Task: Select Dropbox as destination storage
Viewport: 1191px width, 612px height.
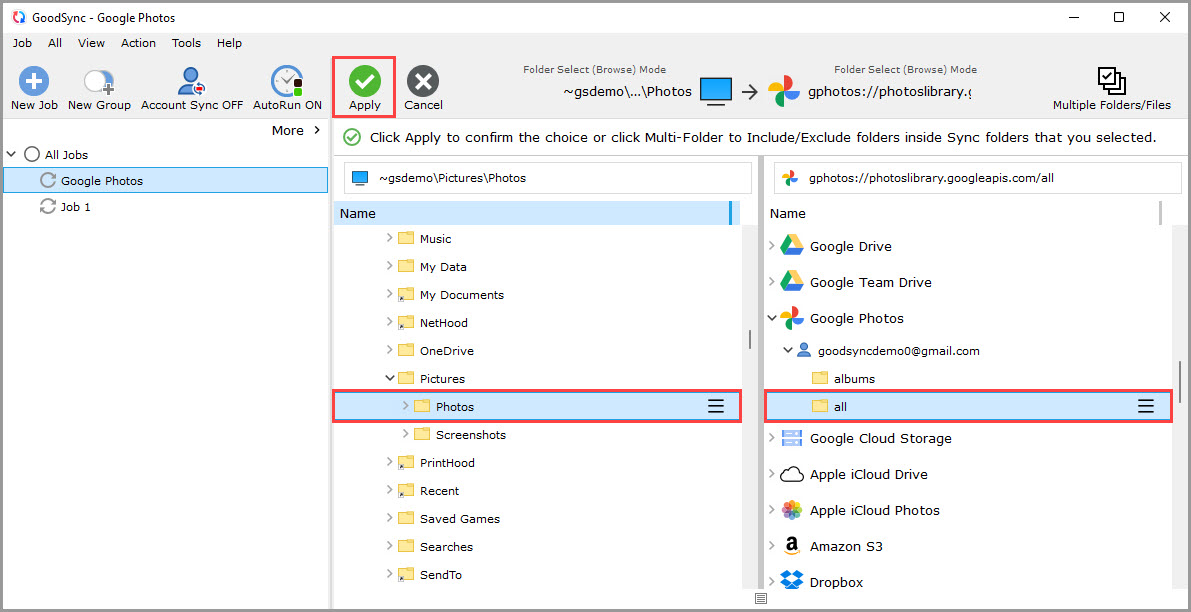Action: coord(837,581)
